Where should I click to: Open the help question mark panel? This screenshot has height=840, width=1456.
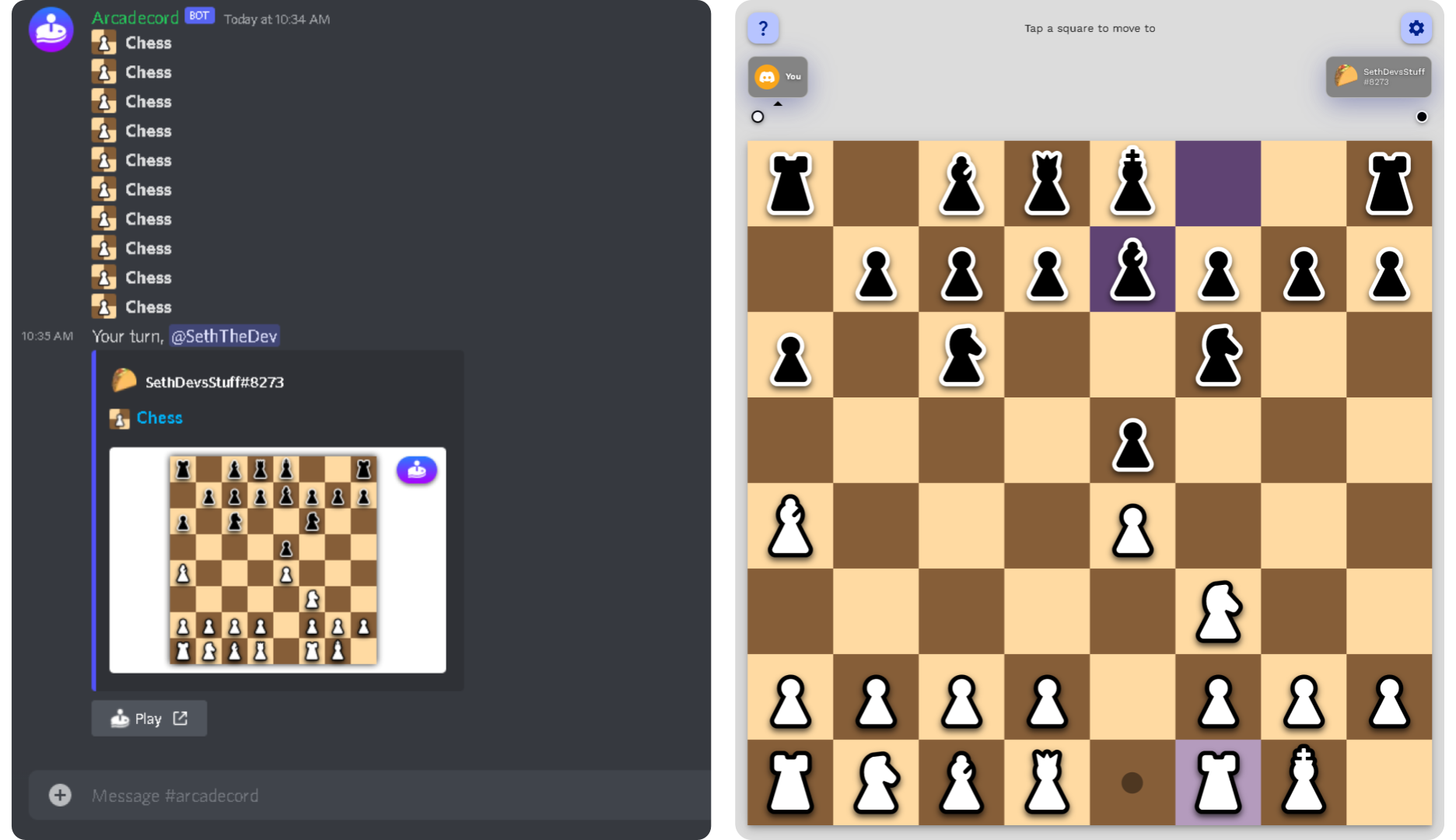[763, 28]
